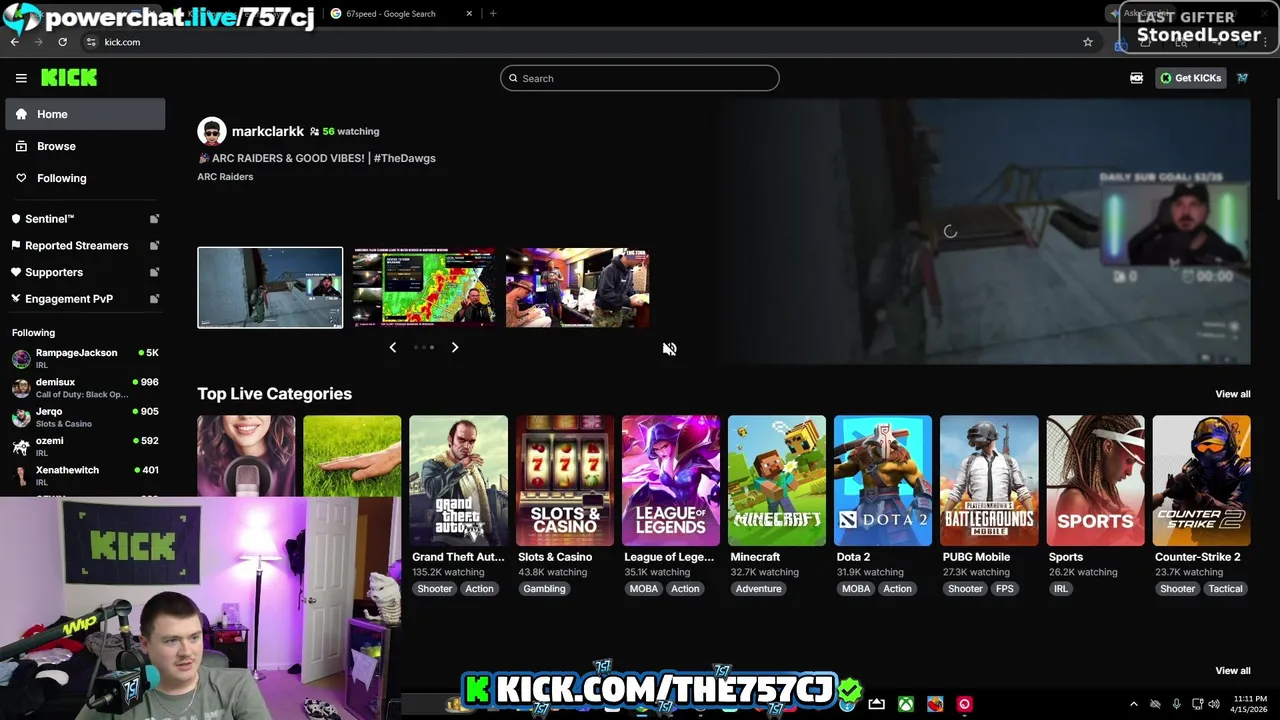Open Reported Streamers pop-out icon
This screenshot has height=720, width=1280.
(154, 245)
